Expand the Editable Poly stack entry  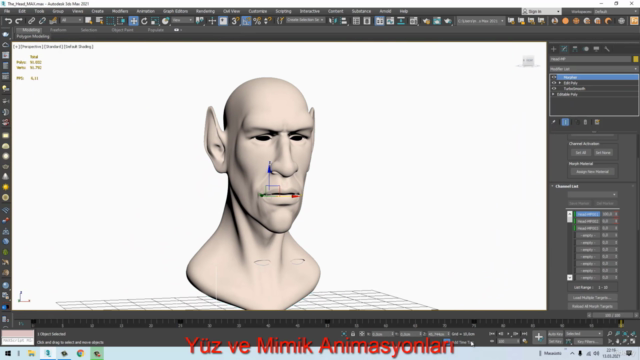(554, 94)
